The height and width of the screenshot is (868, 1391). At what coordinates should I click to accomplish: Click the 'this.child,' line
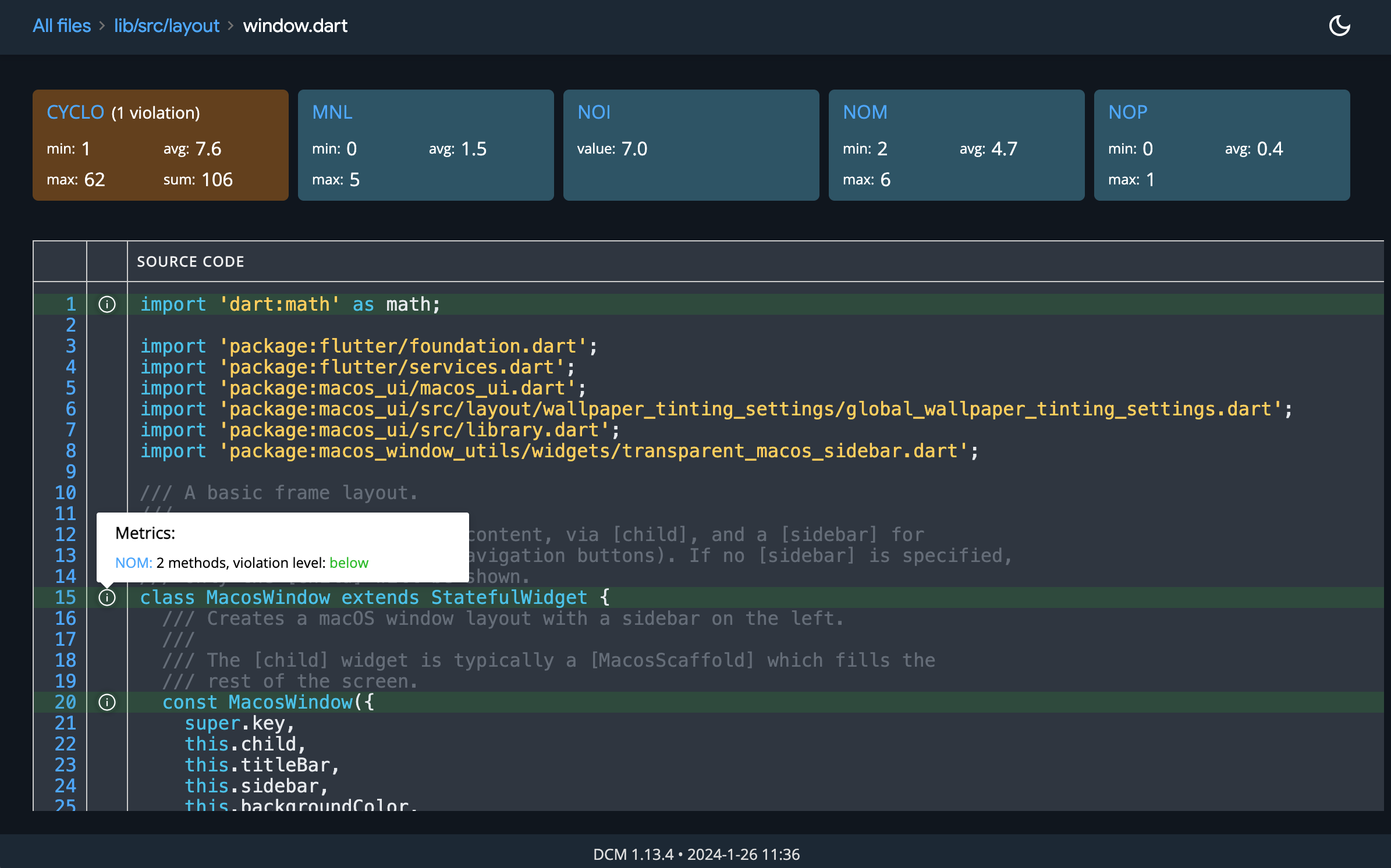tap(245, 744)
